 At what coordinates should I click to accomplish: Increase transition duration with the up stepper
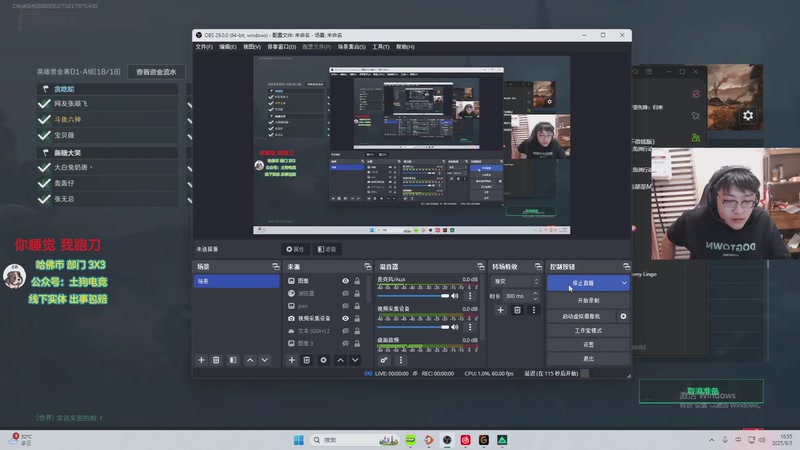coord(535,293)
